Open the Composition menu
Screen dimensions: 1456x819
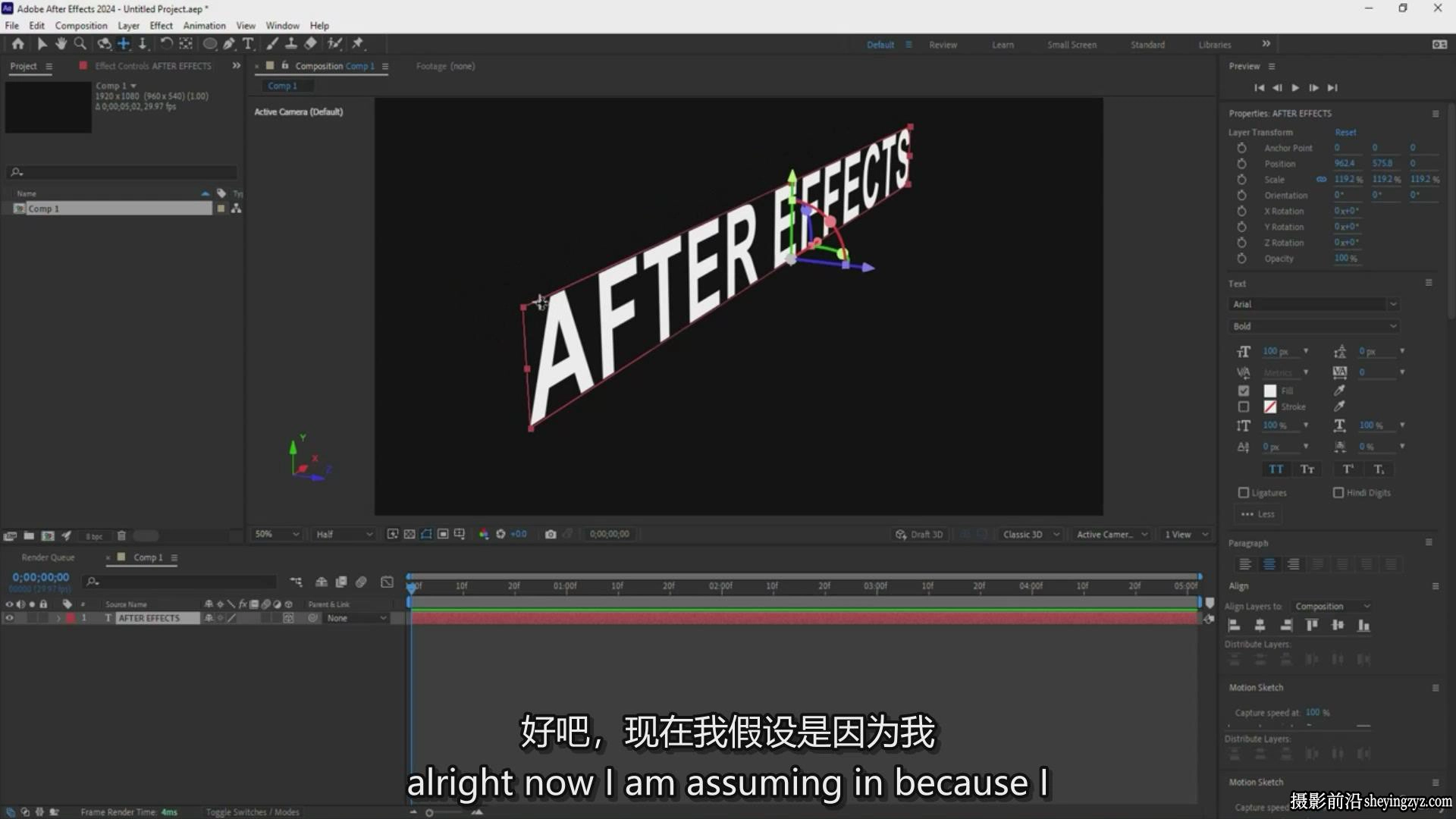[x=80, y=25]
